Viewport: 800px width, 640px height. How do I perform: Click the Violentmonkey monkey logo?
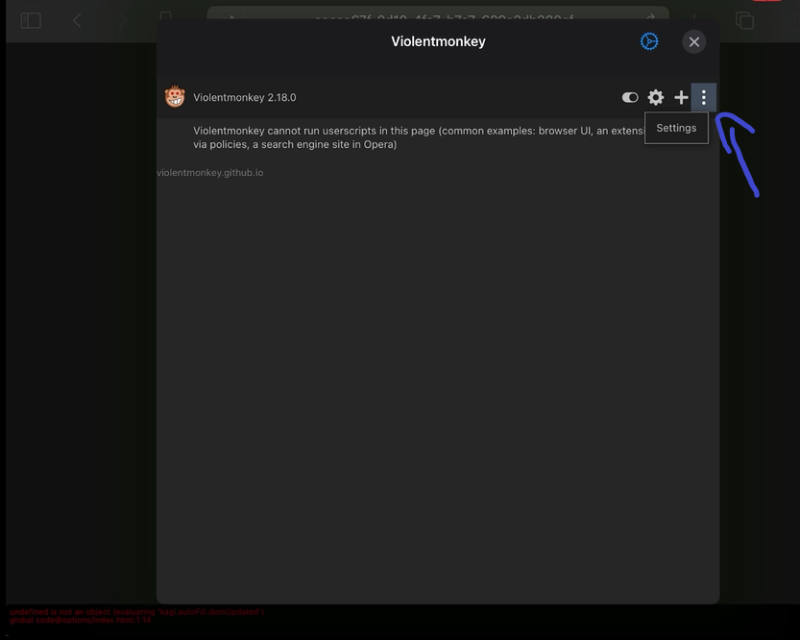point(175,97)
